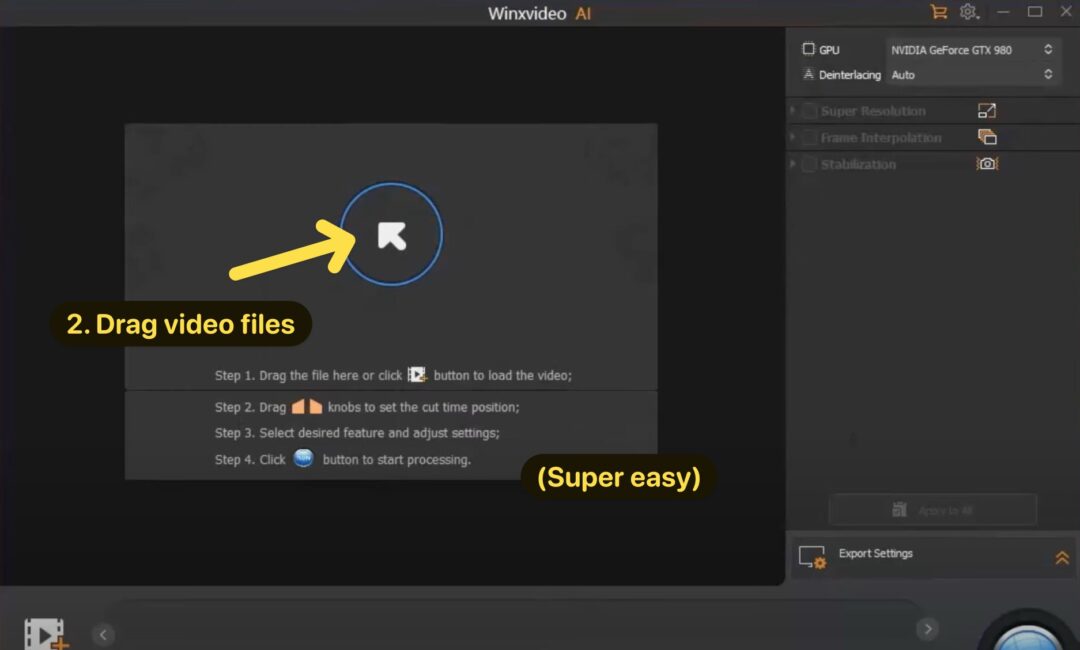The width and height of the screenshot is (1080, 650).
Task: Open the settings gear in title bar
Action: coord(968,12)
